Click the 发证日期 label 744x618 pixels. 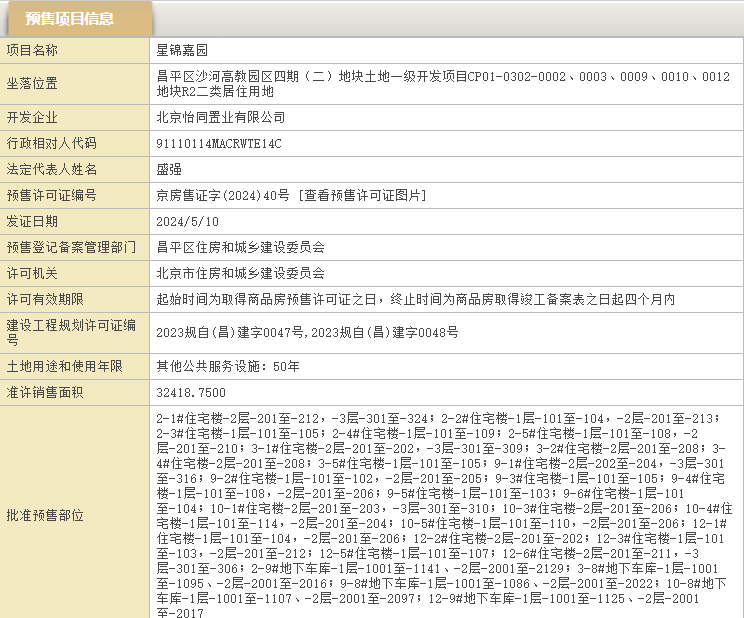[x=32, y=222]
